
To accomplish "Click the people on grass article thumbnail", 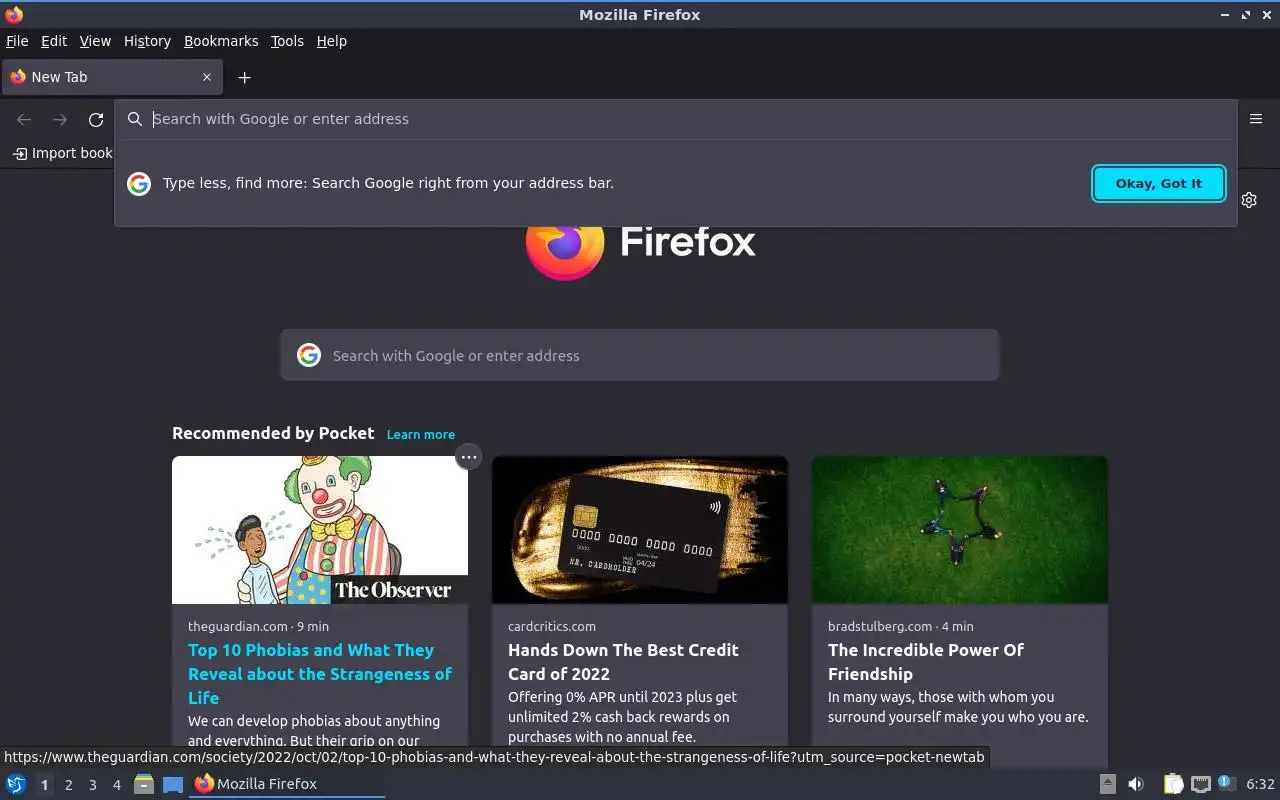I will [960, 530].
